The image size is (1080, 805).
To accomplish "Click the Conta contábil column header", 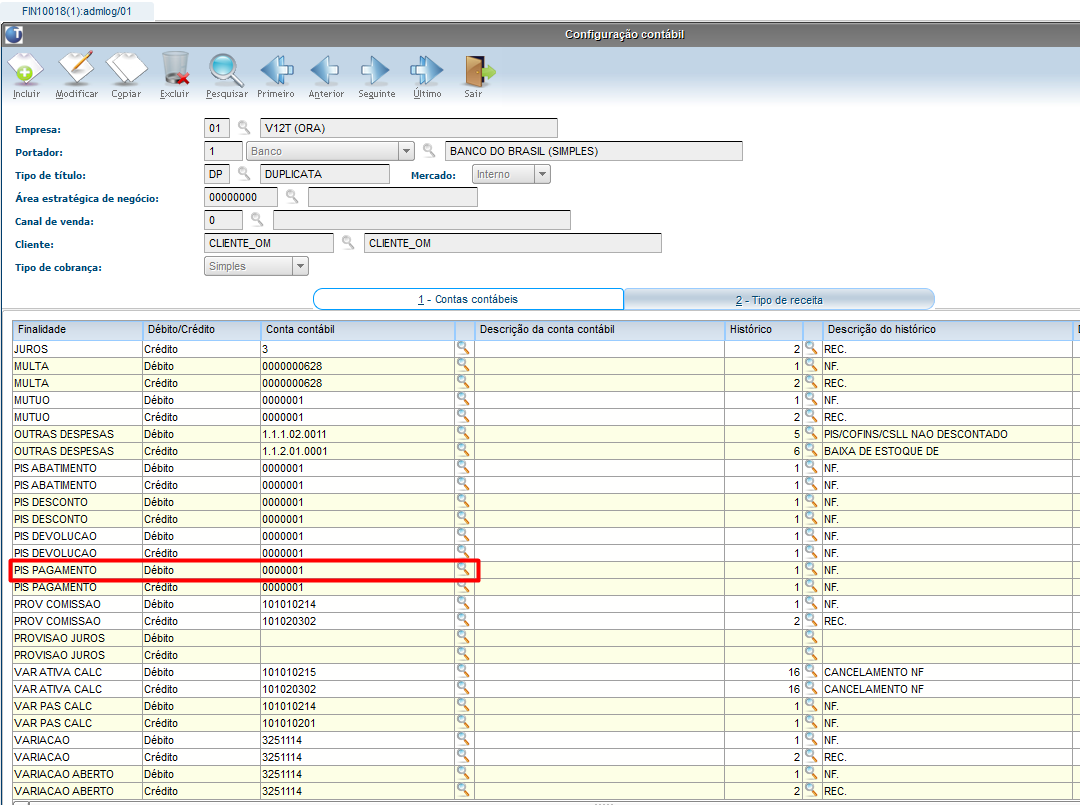I will [x=357, y=330].
